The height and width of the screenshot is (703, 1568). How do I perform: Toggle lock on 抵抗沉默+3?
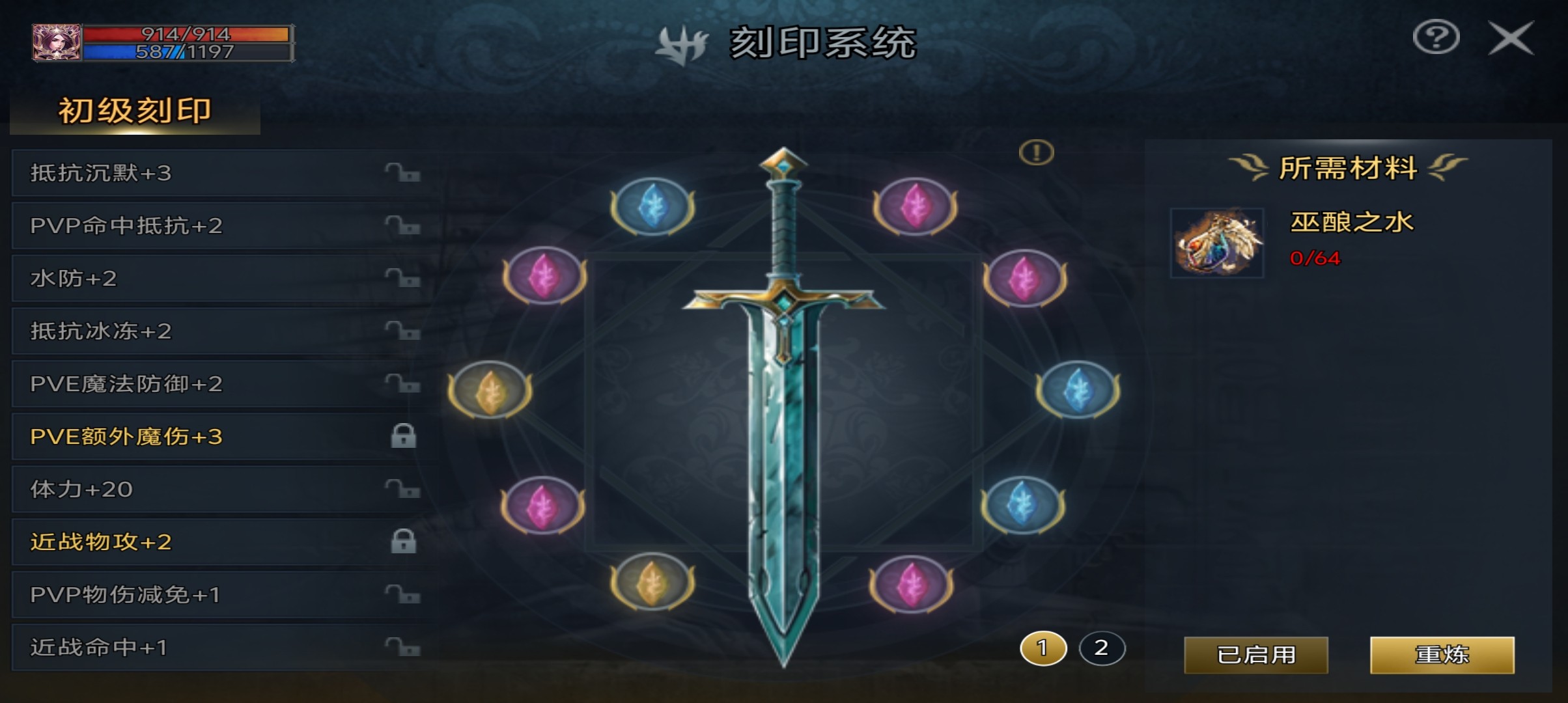click(402, 173)
